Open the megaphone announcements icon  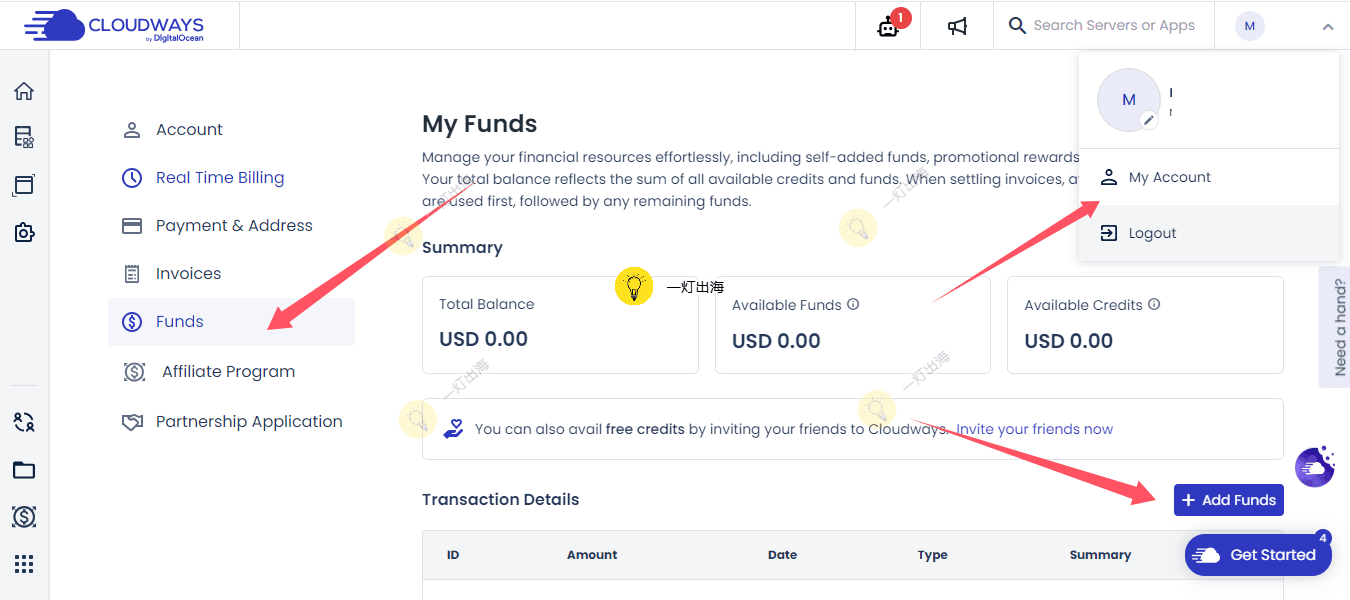958,26
